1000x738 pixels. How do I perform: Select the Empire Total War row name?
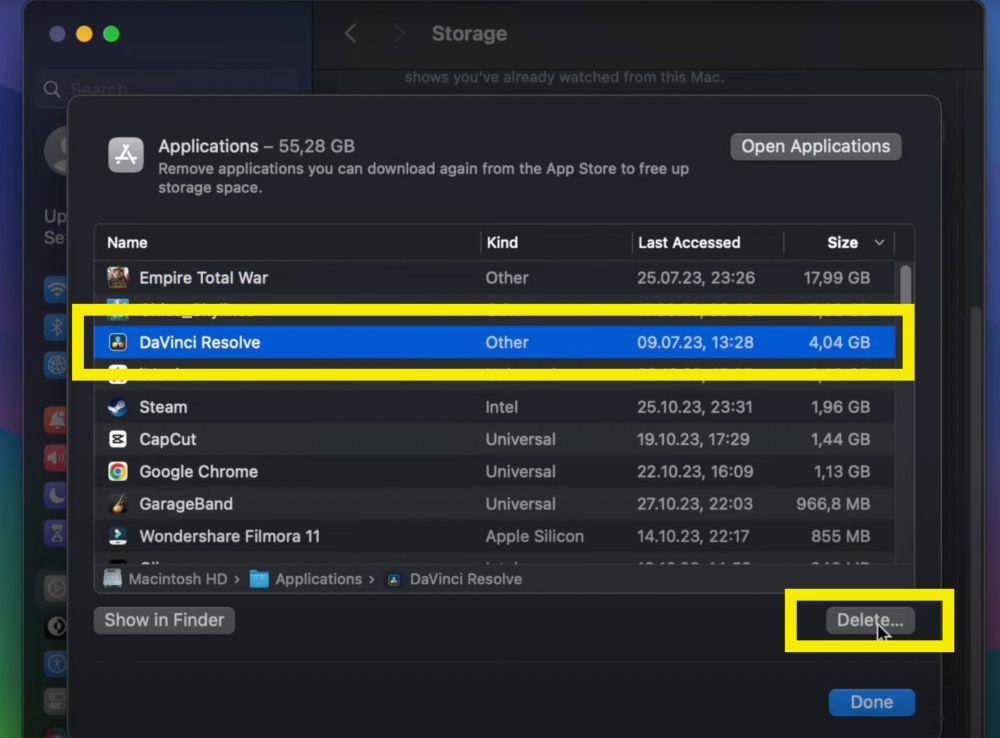point(203,278)
